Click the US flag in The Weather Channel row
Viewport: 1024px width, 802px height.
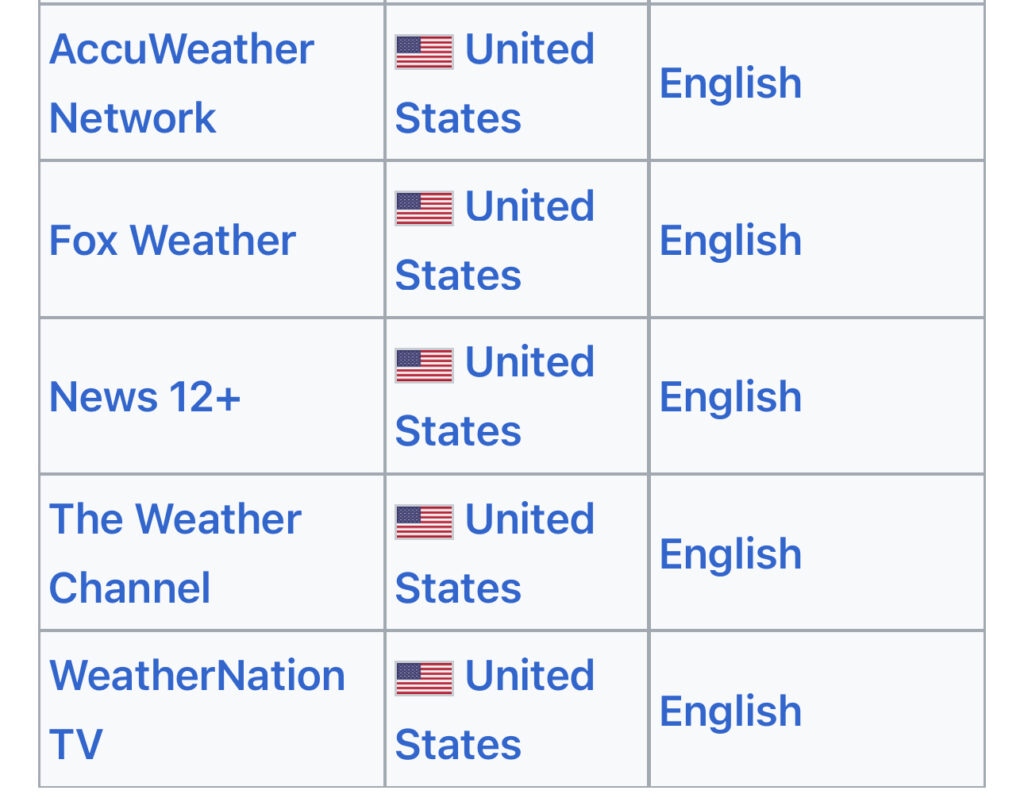tap(424, 522)
